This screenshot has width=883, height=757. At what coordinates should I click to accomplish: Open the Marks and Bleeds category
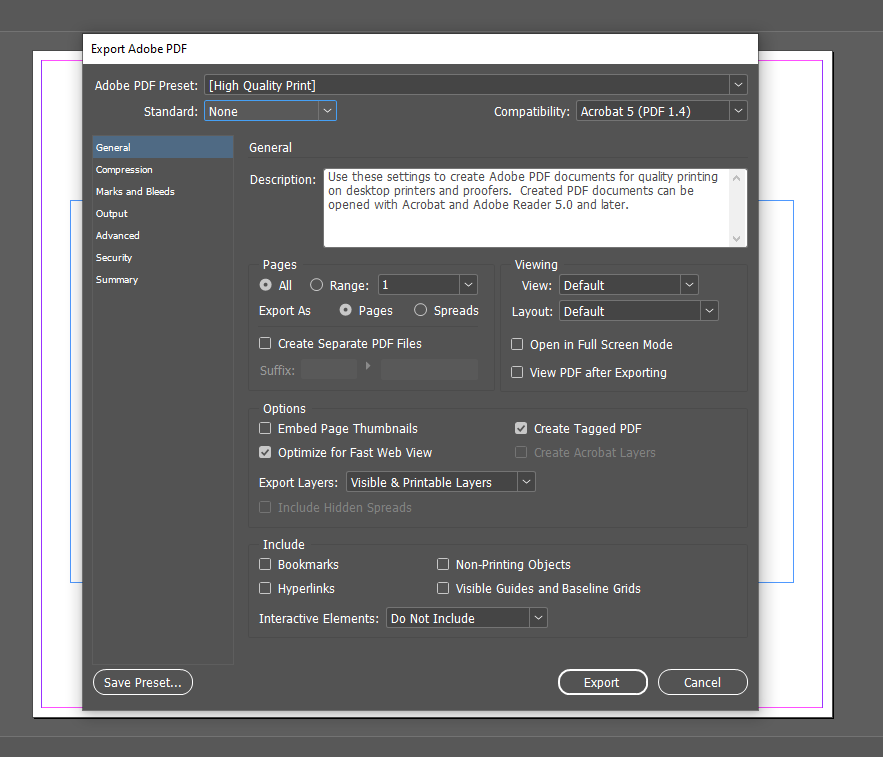point(163,192)
